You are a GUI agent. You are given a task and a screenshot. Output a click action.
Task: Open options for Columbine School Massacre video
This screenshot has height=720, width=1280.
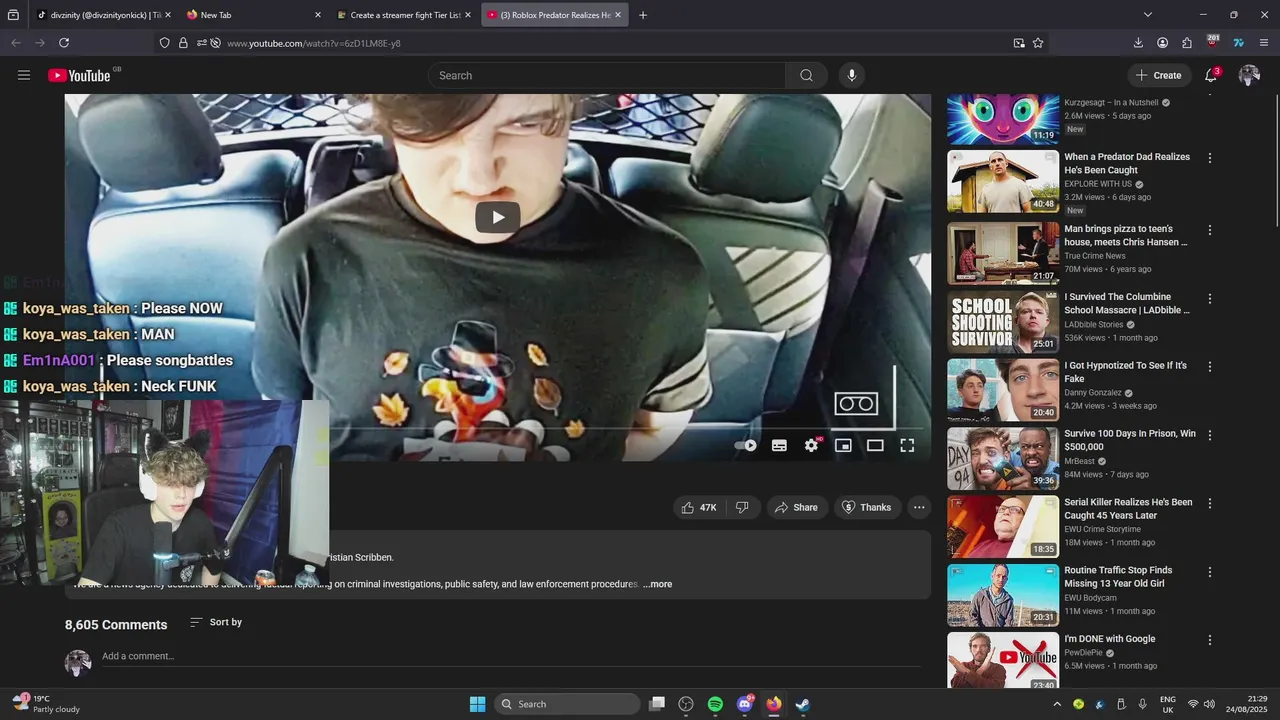click(x=1210, y=299)
